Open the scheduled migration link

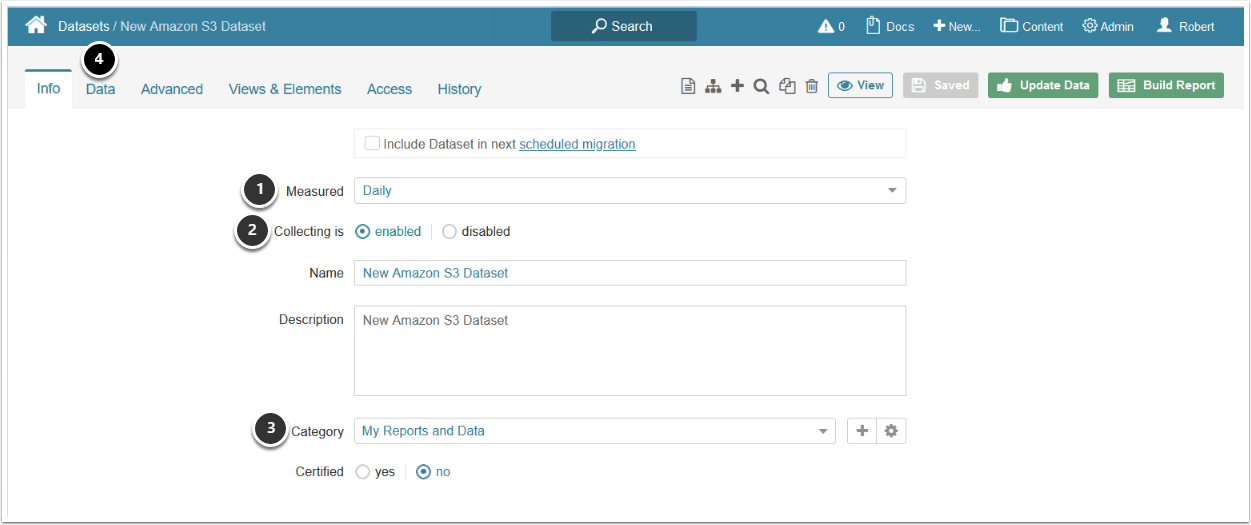tap(577, 144)
